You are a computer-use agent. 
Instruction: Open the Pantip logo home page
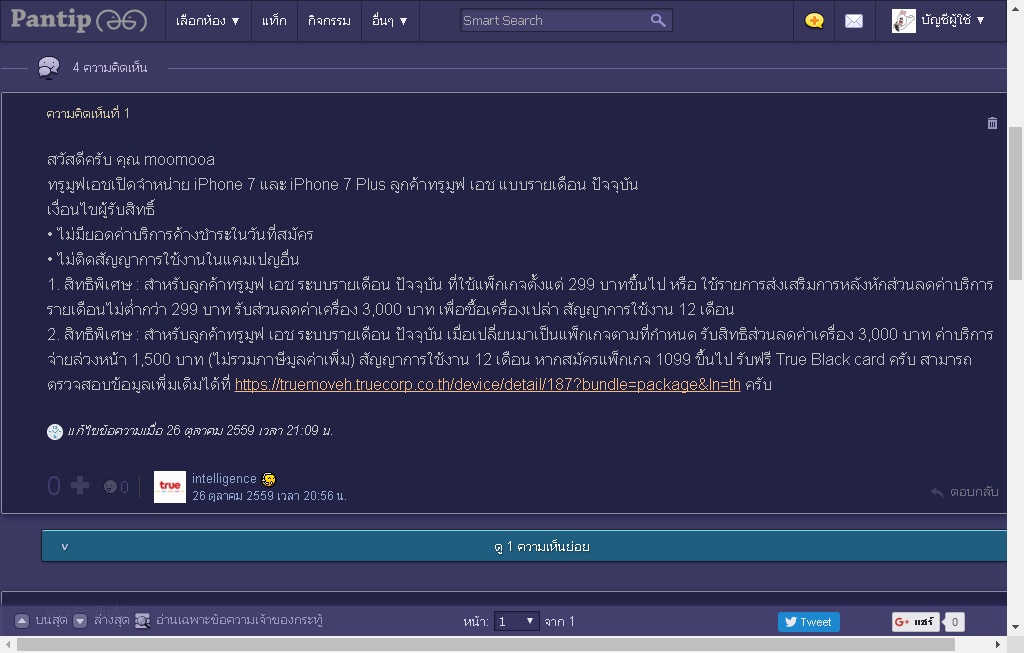point(78,20)
